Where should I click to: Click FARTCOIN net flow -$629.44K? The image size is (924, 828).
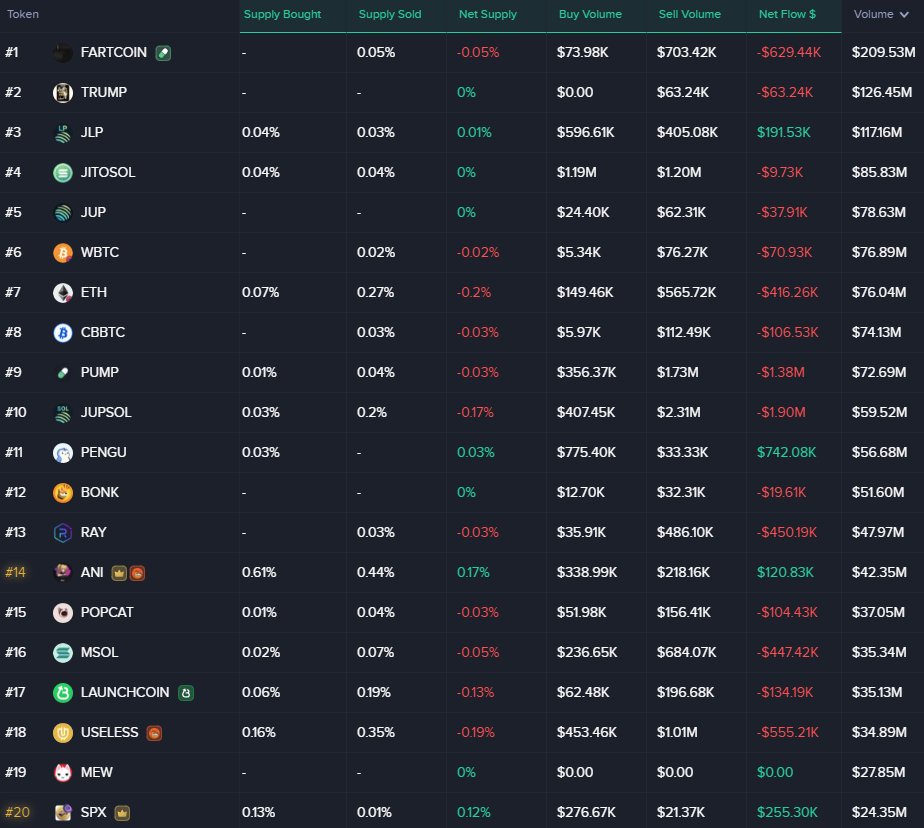click(788, 52)
